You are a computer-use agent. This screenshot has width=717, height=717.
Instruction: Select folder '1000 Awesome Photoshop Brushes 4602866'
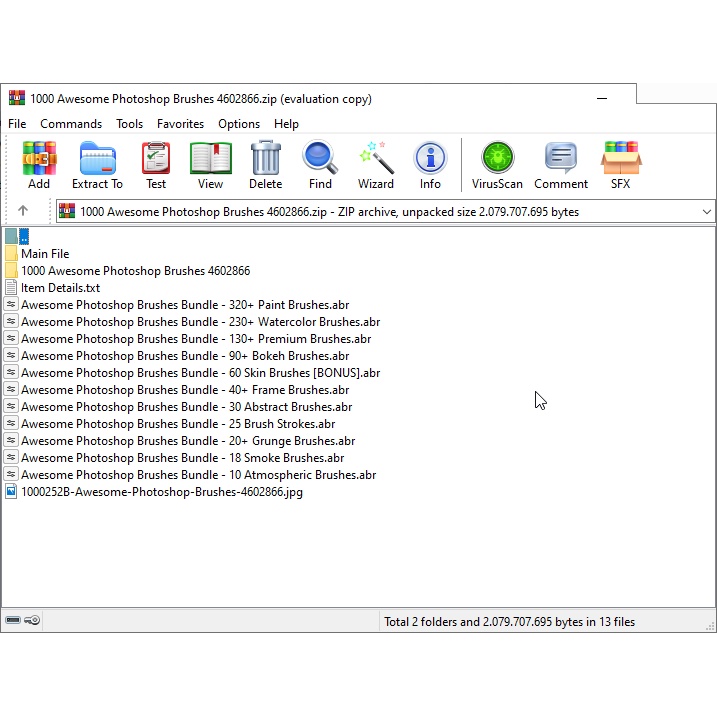(x=135, y=271)
